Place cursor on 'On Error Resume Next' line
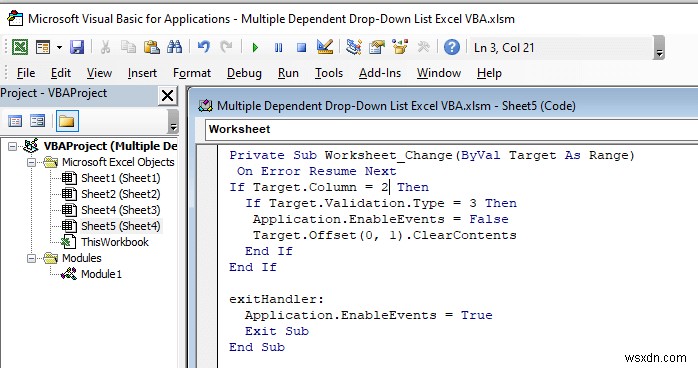This screenshot has height=368, width=698. [x=316, y=171]
